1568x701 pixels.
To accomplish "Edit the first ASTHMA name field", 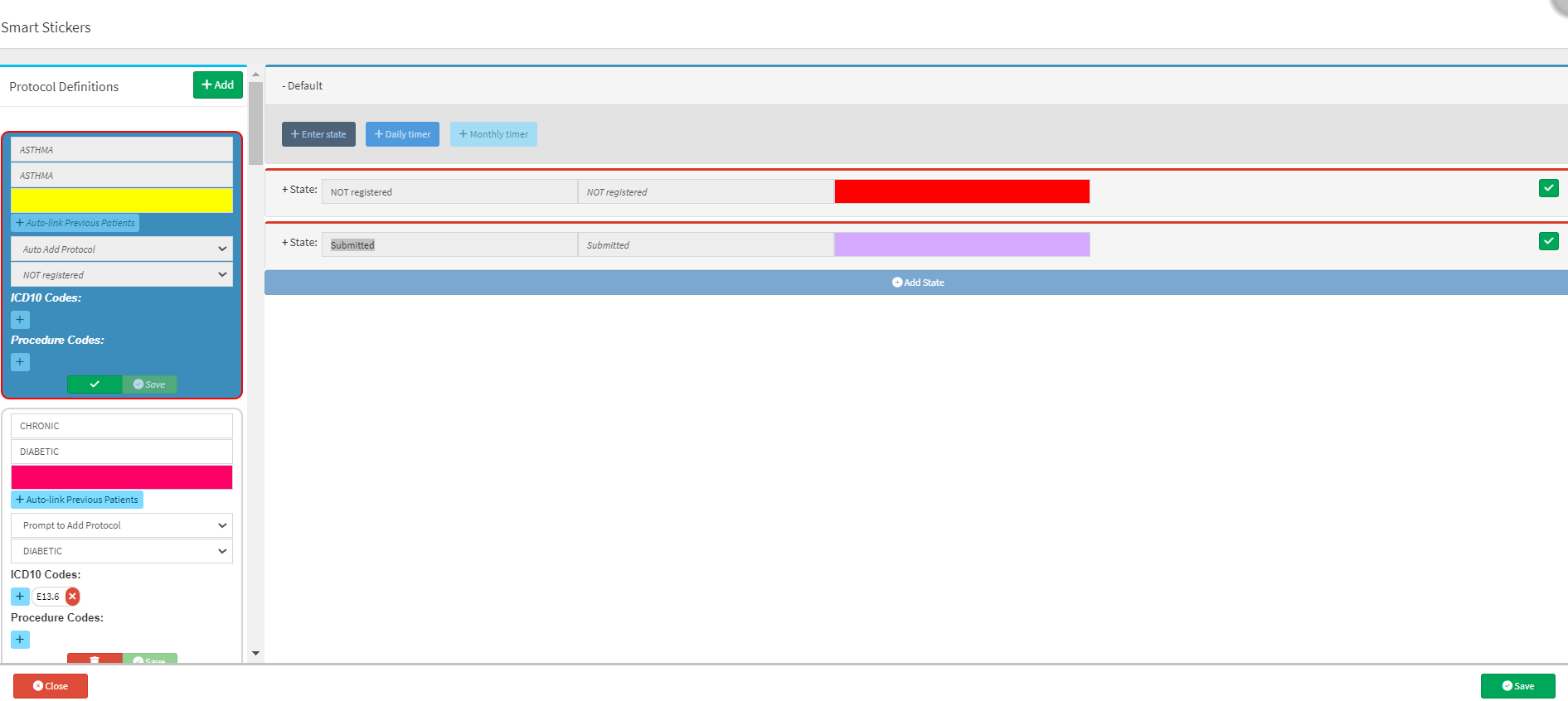I will pos(122,150).
